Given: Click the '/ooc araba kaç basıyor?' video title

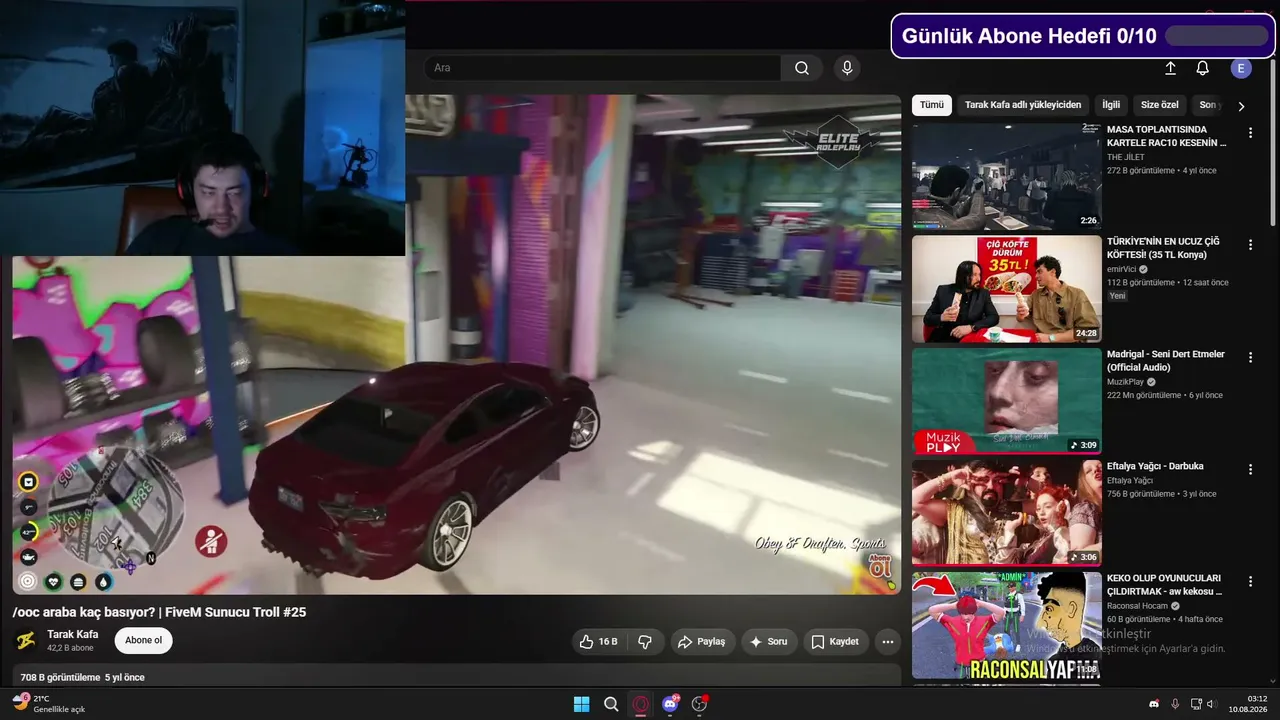Looking at the screenshot, I should click(159, 612).
